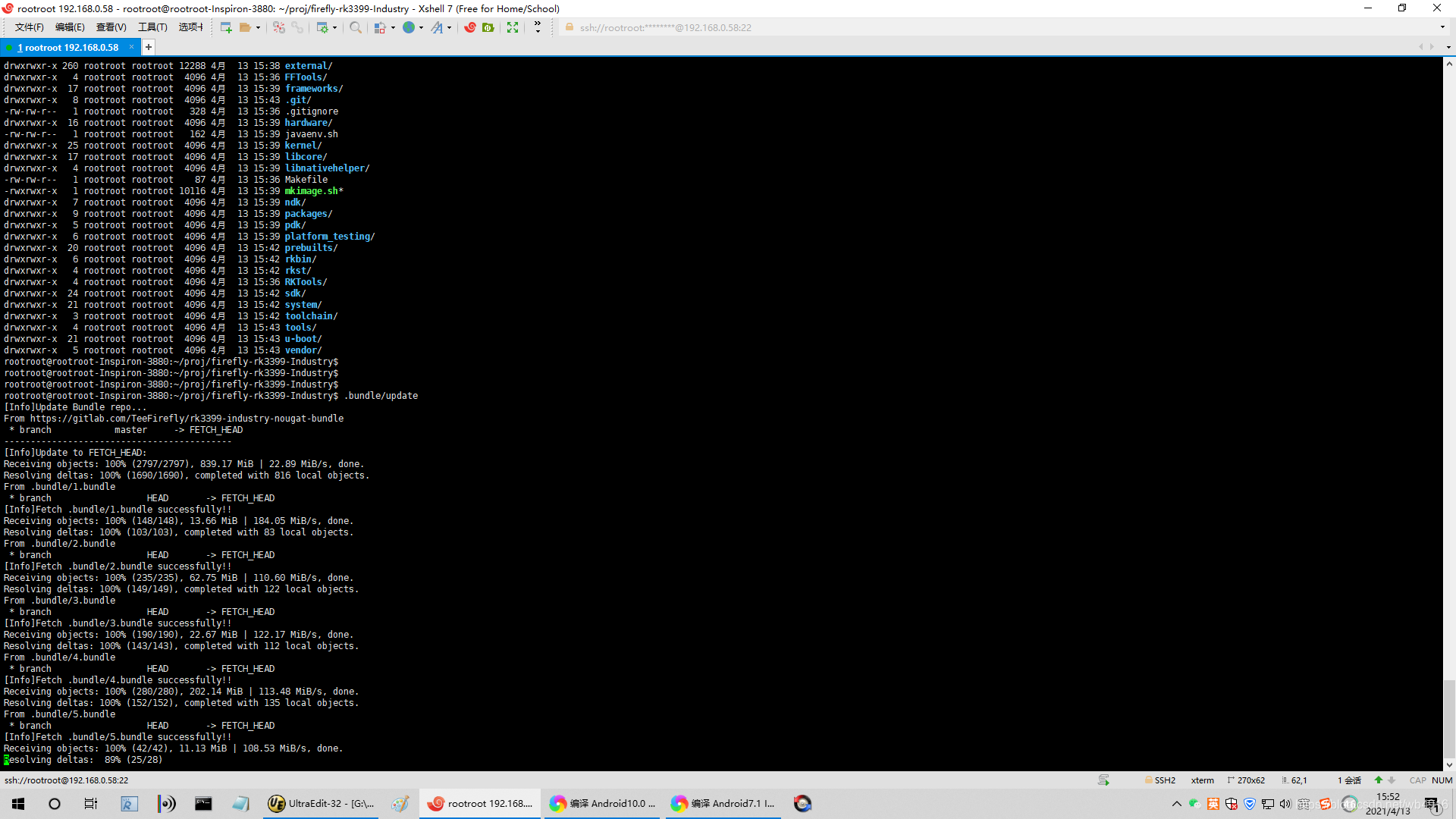Toggle full screen mode icon
The height and width of the screenshot is (819, 1456).
(513, 27)
